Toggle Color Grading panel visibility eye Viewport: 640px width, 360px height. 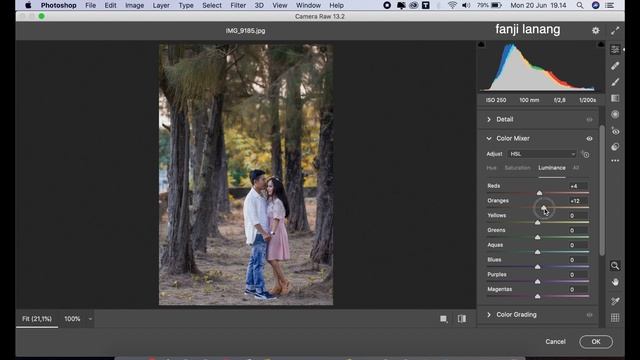click(589, 315)
